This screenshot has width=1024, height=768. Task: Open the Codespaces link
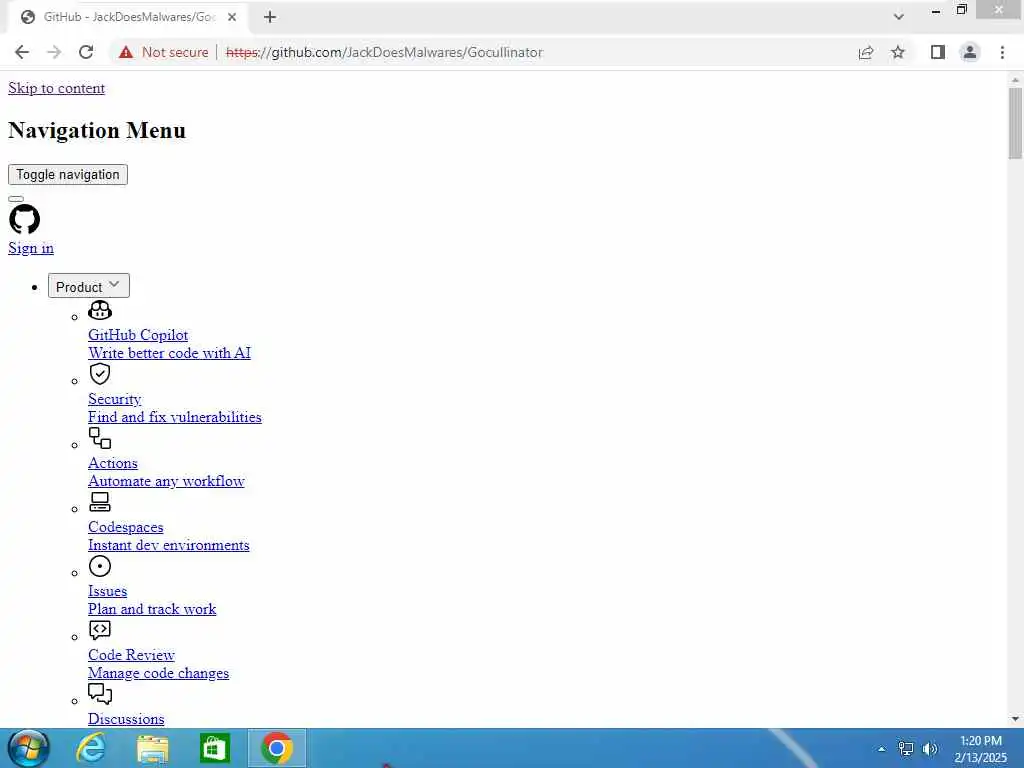pos(125,527)
